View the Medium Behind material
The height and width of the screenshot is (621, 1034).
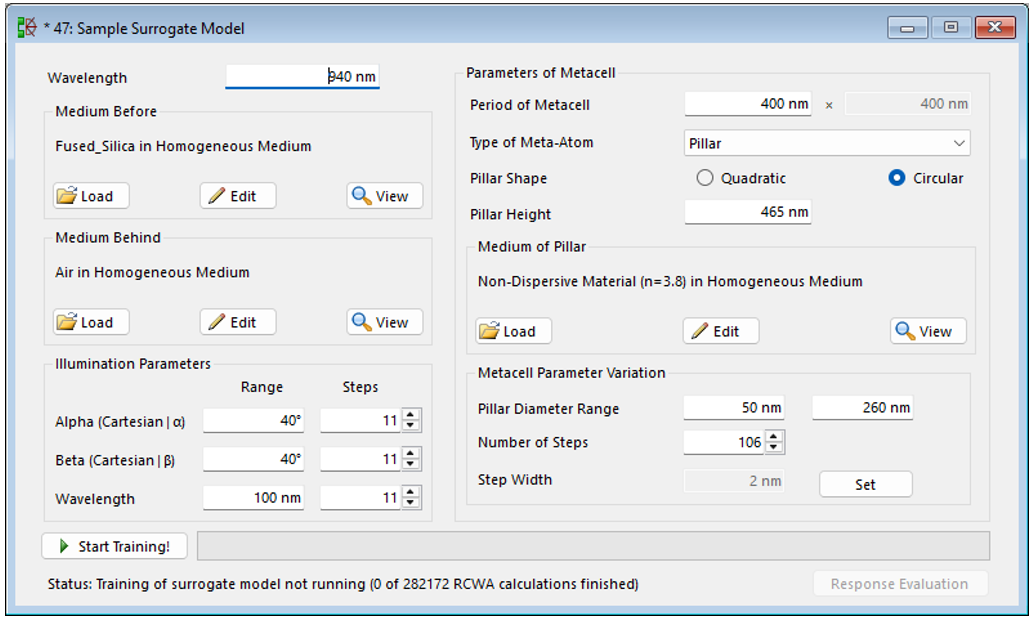coord(385,322)
